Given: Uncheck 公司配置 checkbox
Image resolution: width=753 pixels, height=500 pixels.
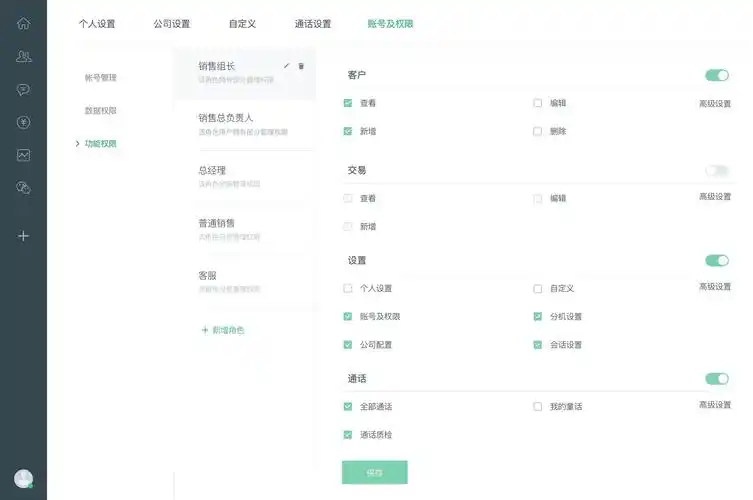Looking at the screenshot, I should (x=348, y=344).
